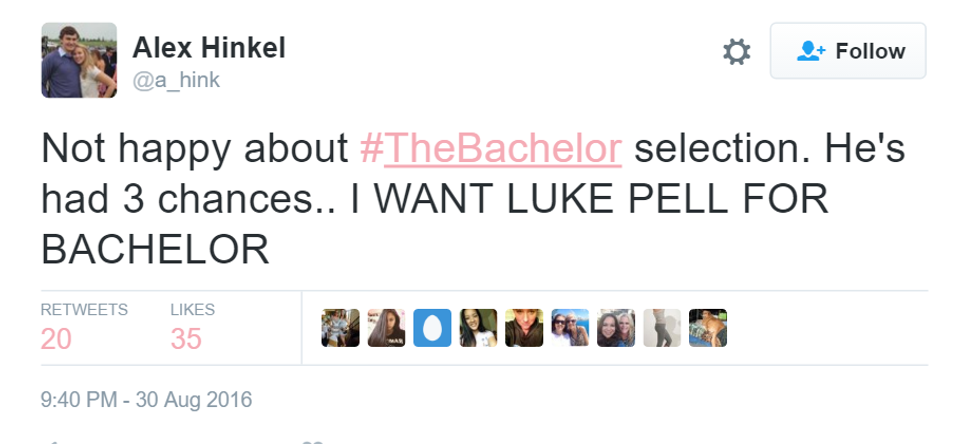The image size is (980, 444).
Task: Open the #TheBachelor hashtag
Action: (490, 148)
